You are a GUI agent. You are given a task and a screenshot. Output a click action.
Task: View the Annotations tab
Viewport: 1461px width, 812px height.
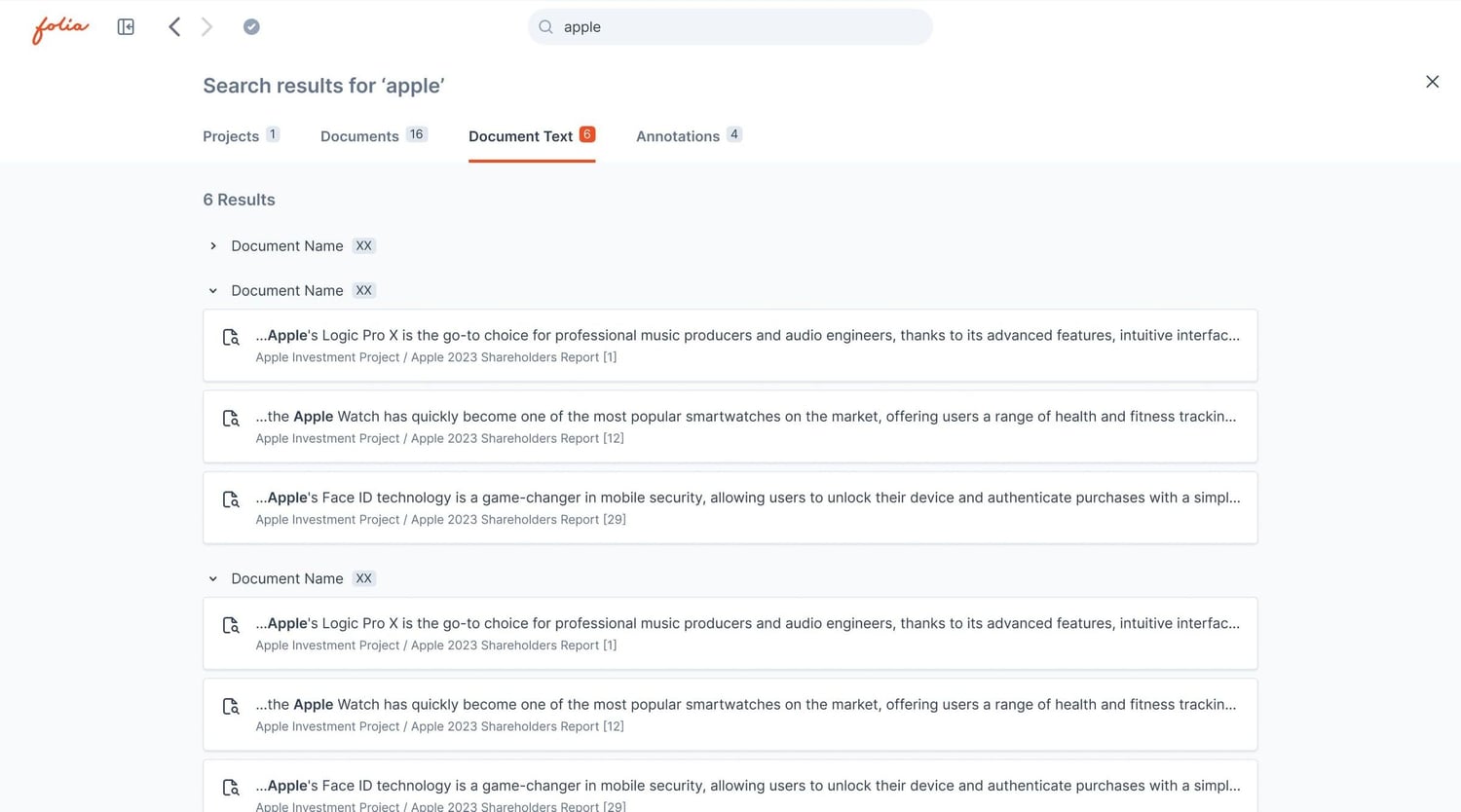(x=689, y=136)
